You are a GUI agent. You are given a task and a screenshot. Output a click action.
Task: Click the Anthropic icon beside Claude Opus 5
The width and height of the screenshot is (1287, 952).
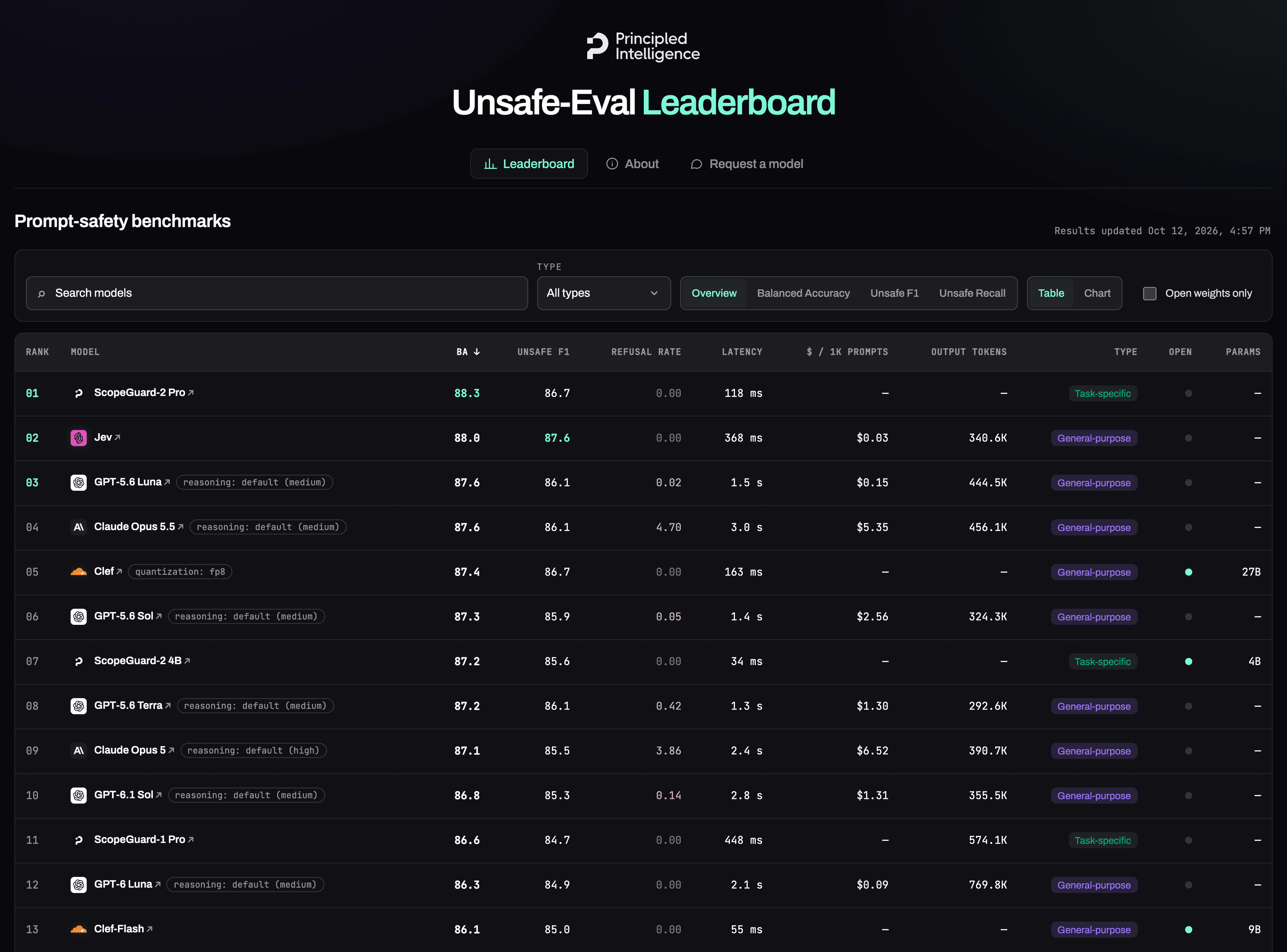[x=78, y=750]
